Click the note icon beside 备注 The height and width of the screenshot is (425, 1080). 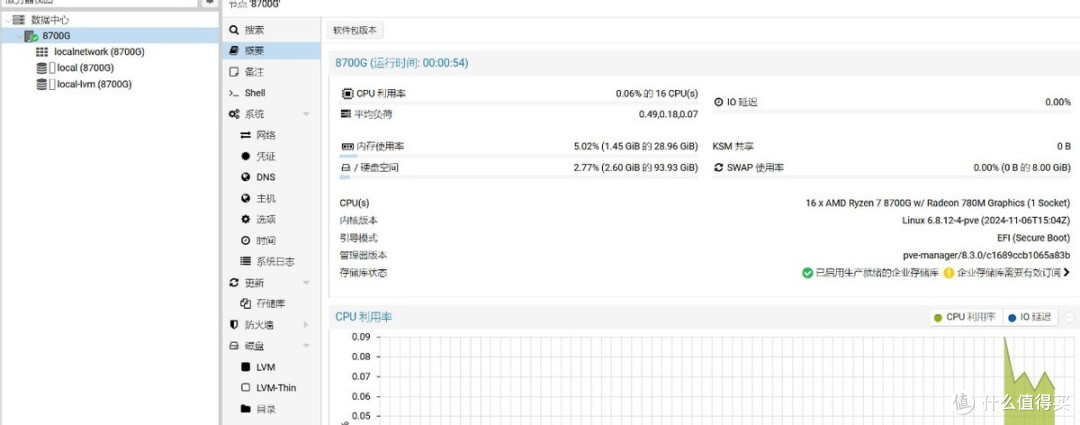pos(234,72)
